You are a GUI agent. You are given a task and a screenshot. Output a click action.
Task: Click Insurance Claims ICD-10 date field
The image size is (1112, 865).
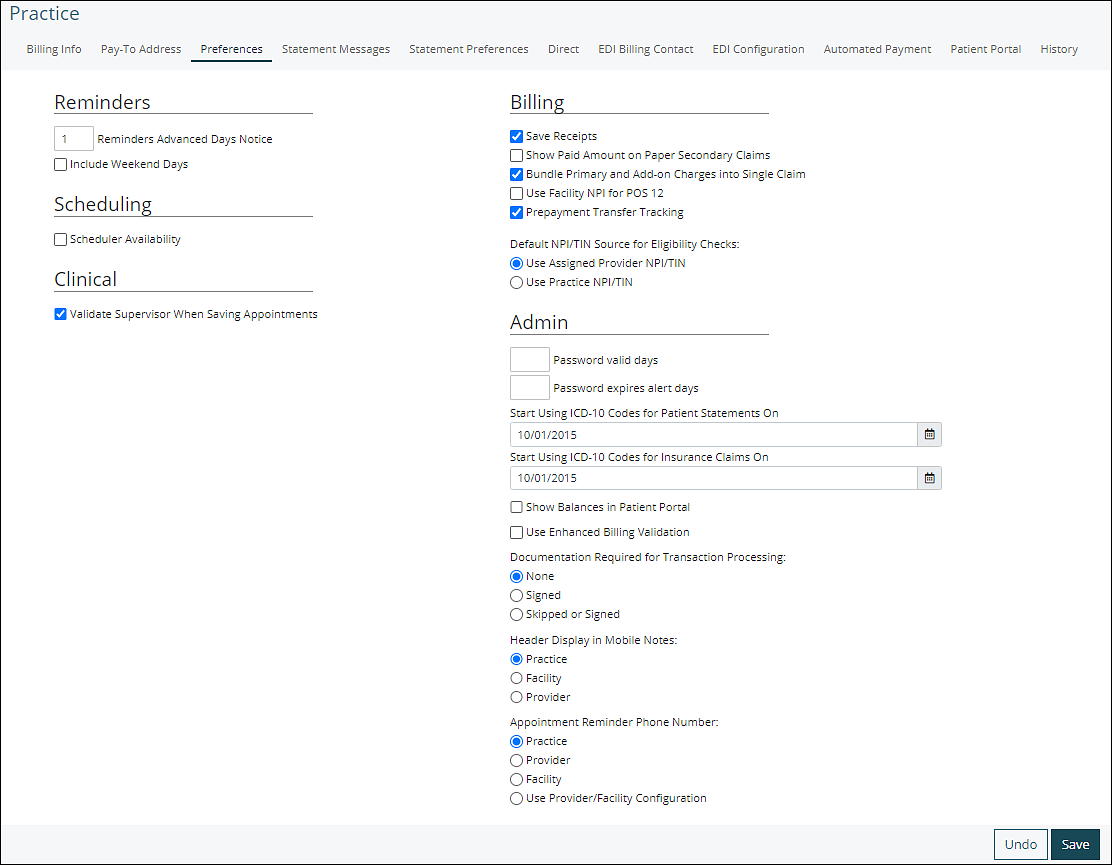point(713,479)
